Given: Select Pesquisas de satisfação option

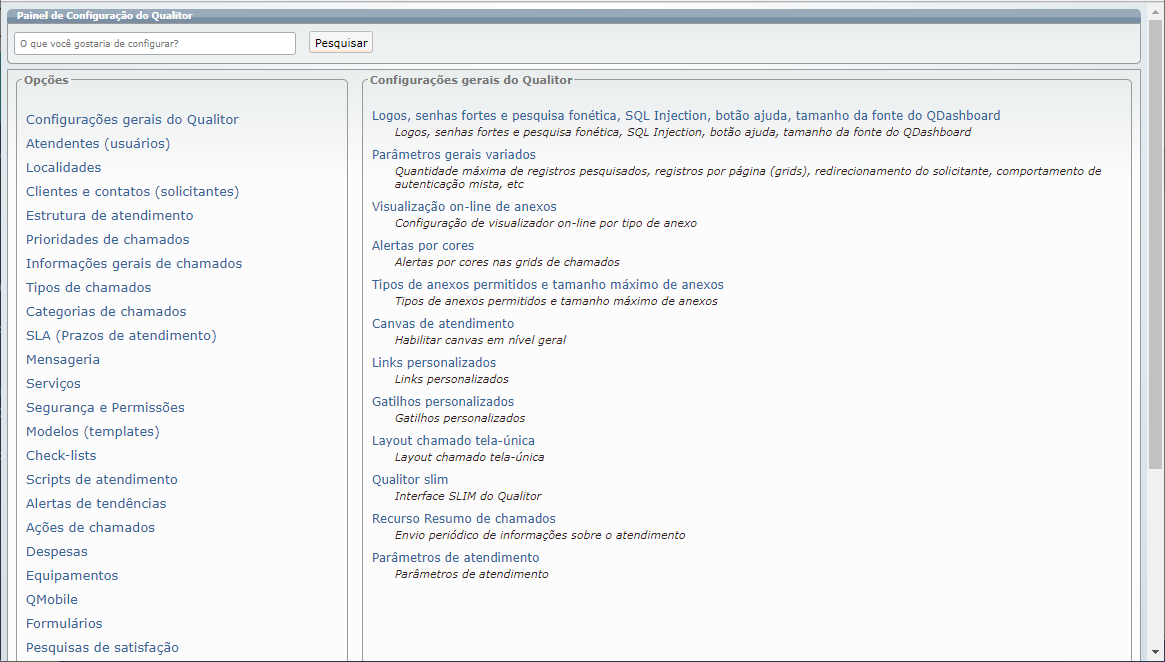Looking at the screenshot, I should pos(103,648).
